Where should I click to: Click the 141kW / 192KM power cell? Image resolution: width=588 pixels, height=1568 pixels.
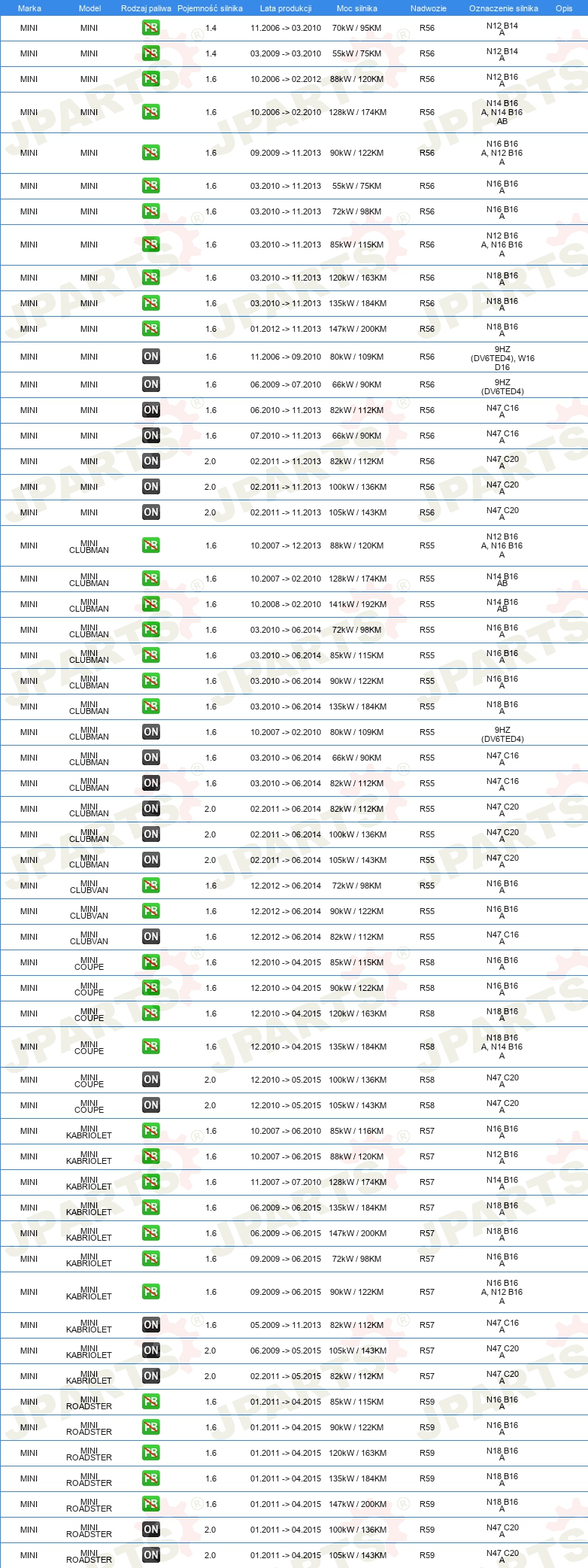[357, 604]
